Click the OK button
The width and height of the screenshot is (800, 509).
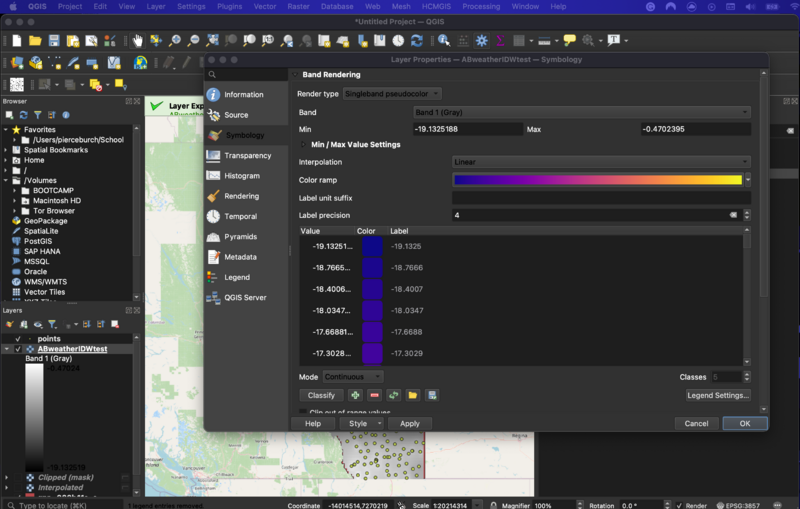[x=745, y=423]
